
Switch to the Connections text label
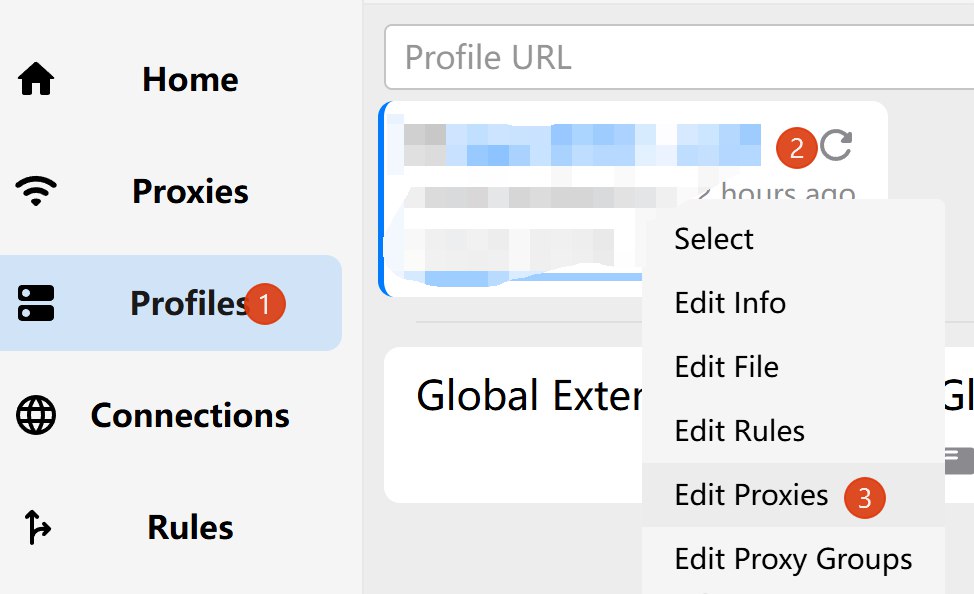tap(190, 415)
